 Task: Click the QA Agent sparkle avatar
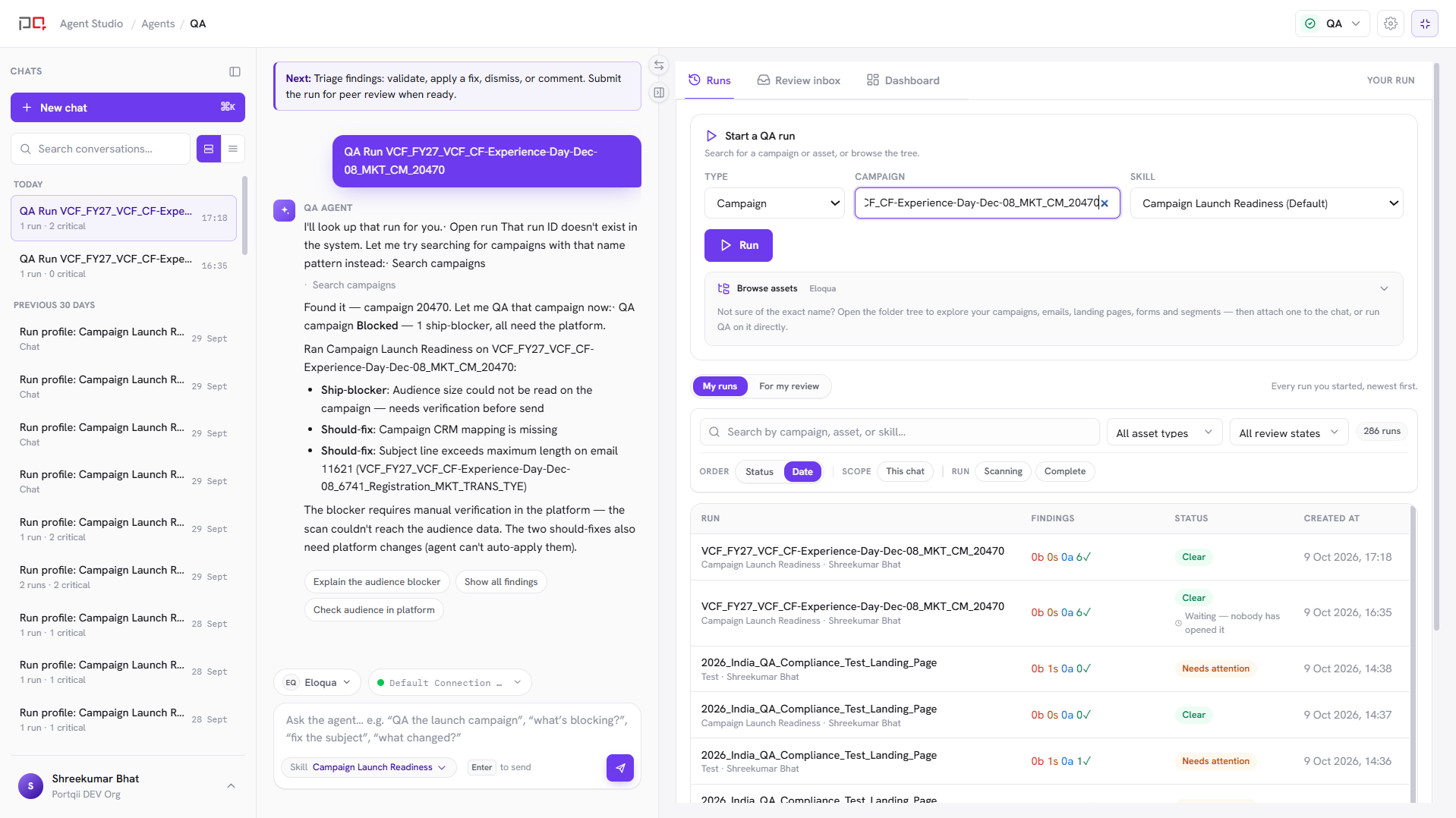click(284, 210)
